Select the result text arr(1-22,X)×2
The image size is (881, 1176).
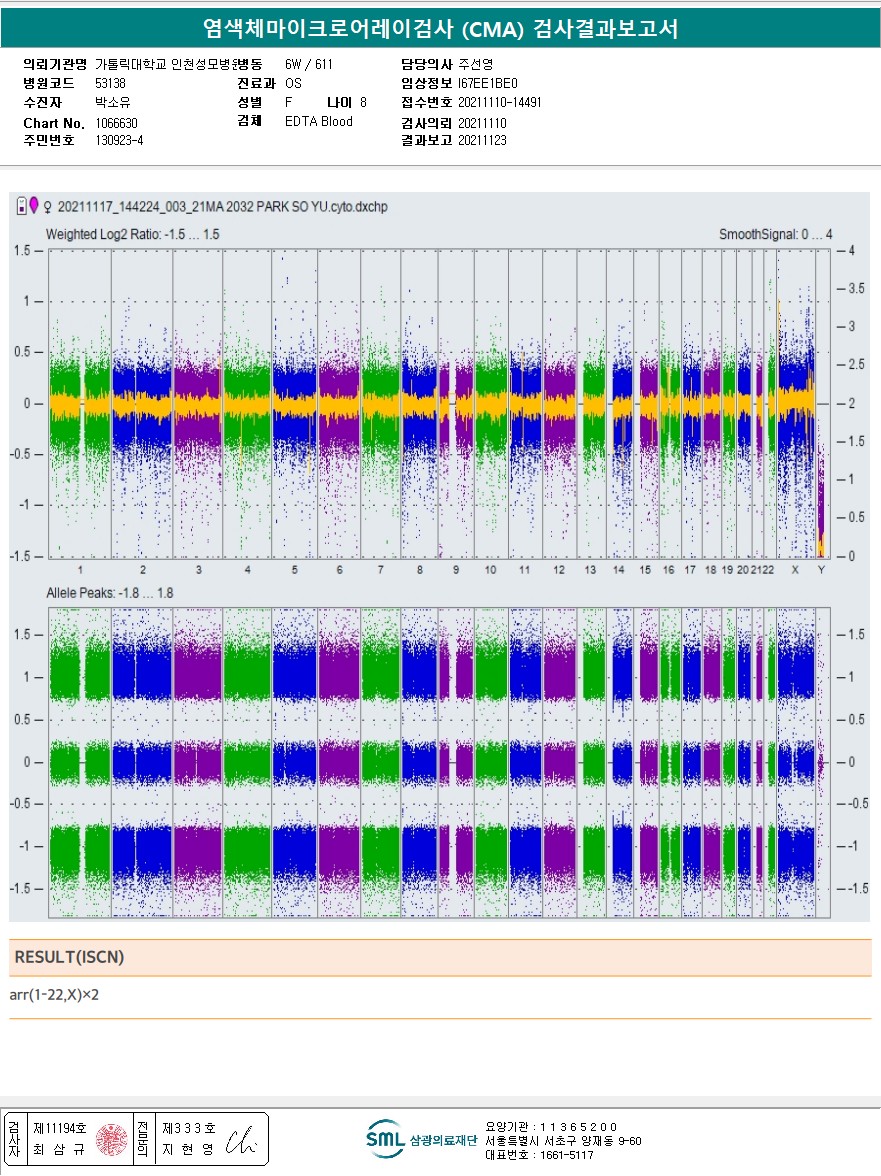pyautogui.click(x=54, y=994)
